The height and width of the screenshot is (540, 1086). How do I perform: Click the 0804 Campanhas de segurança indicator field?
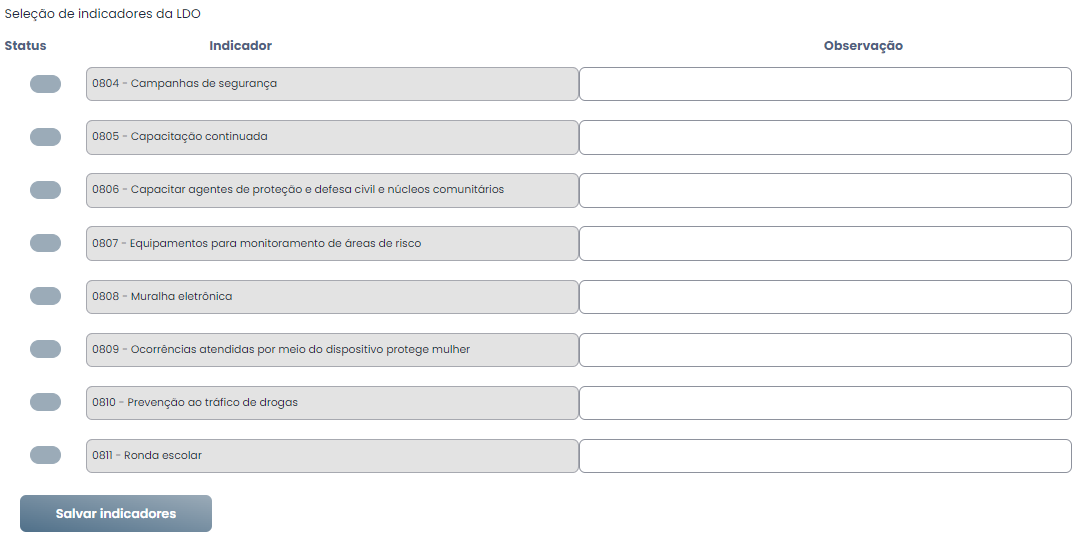click(332, 84)
